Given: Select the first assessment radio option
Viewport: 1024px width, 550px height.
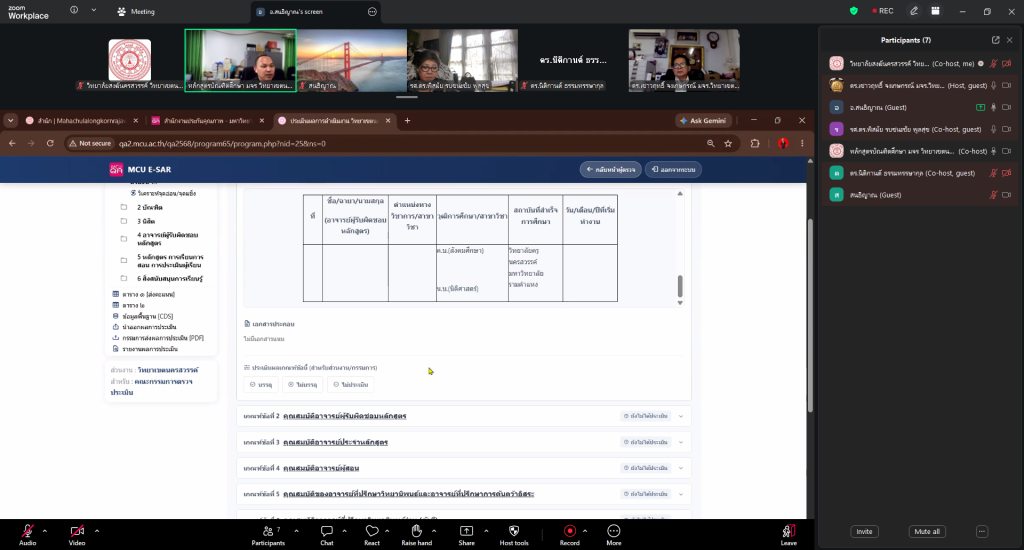Looking at the screenshot, I should (261, 385).
